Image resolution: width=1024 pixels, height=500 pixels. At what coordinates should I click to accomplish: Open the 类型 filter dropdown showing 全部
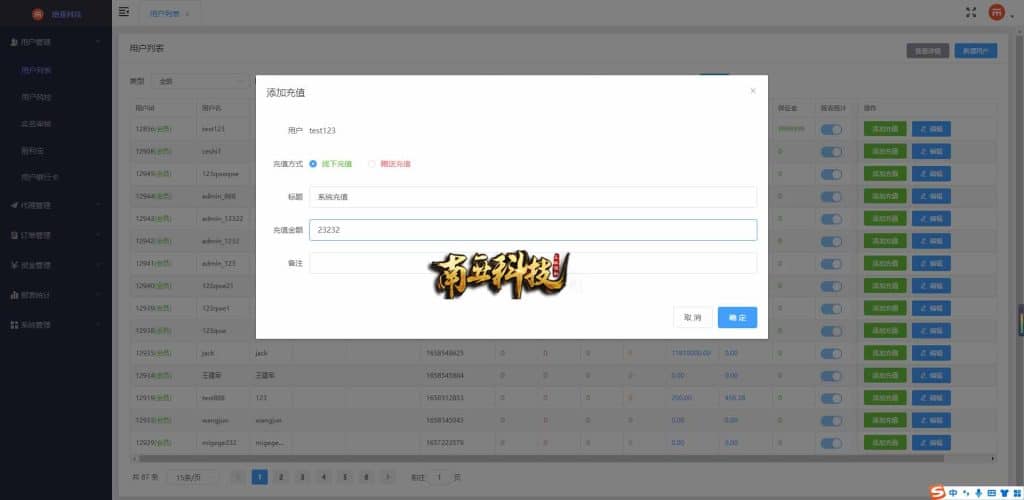[x=199, y=82]
